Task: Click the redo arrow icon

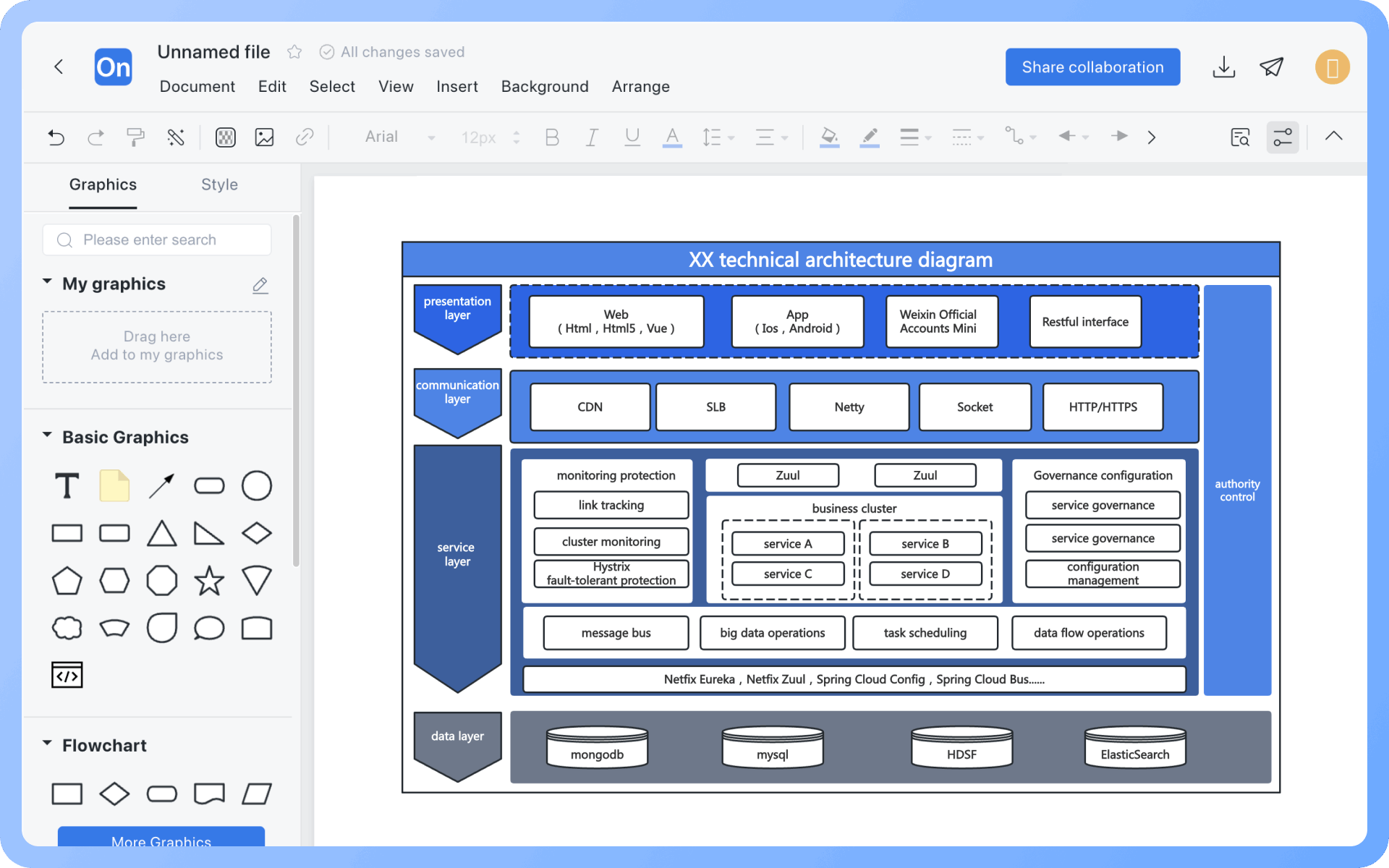Action: pos(95,137)
